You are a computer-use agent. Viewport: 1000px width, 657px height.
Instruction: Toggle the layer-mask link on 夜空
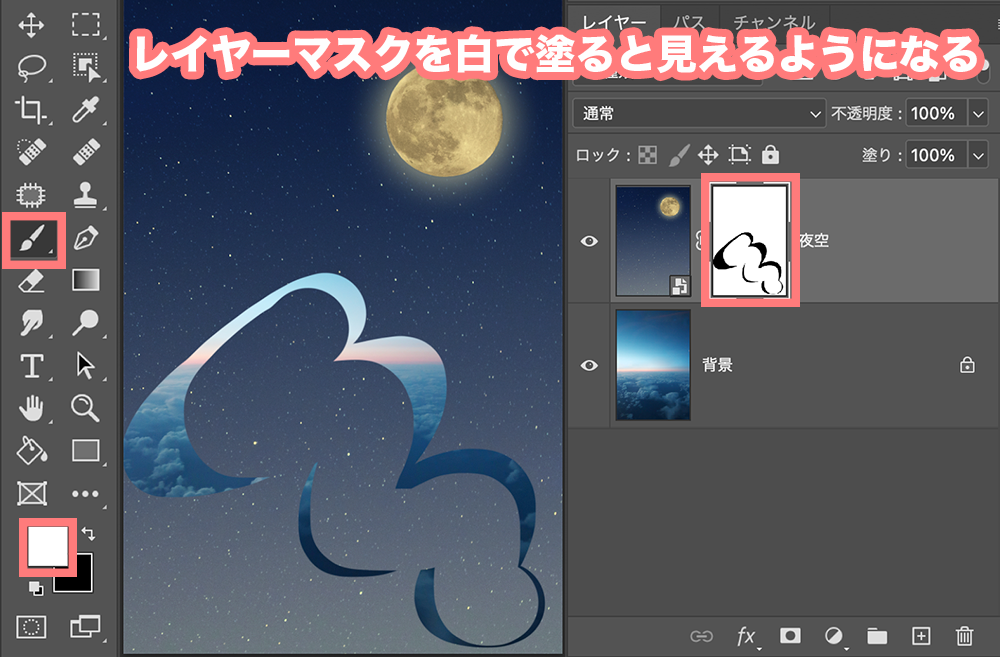pos(699,240)
